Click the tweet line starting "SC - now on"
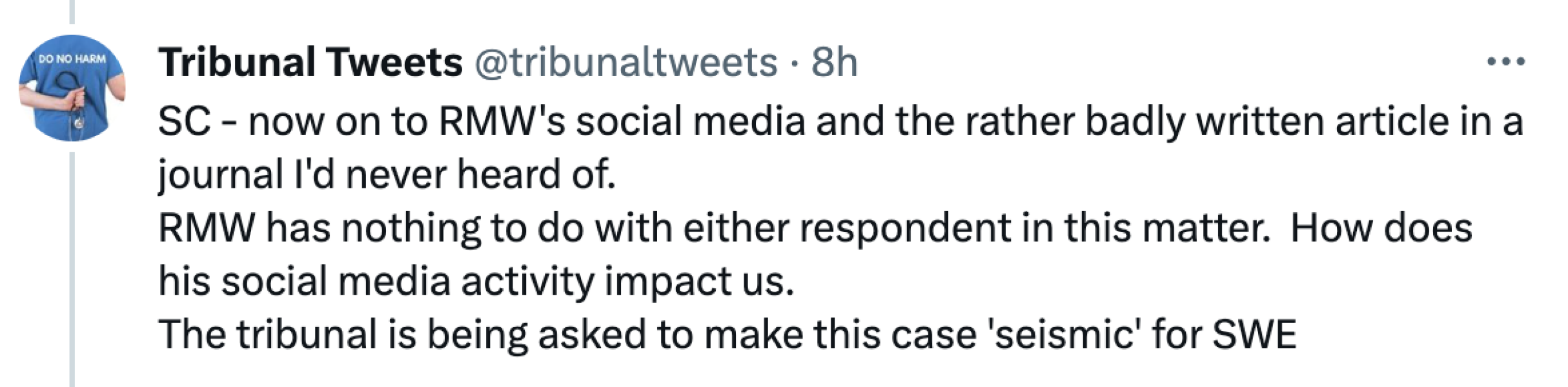 click(x=839, y=121)
